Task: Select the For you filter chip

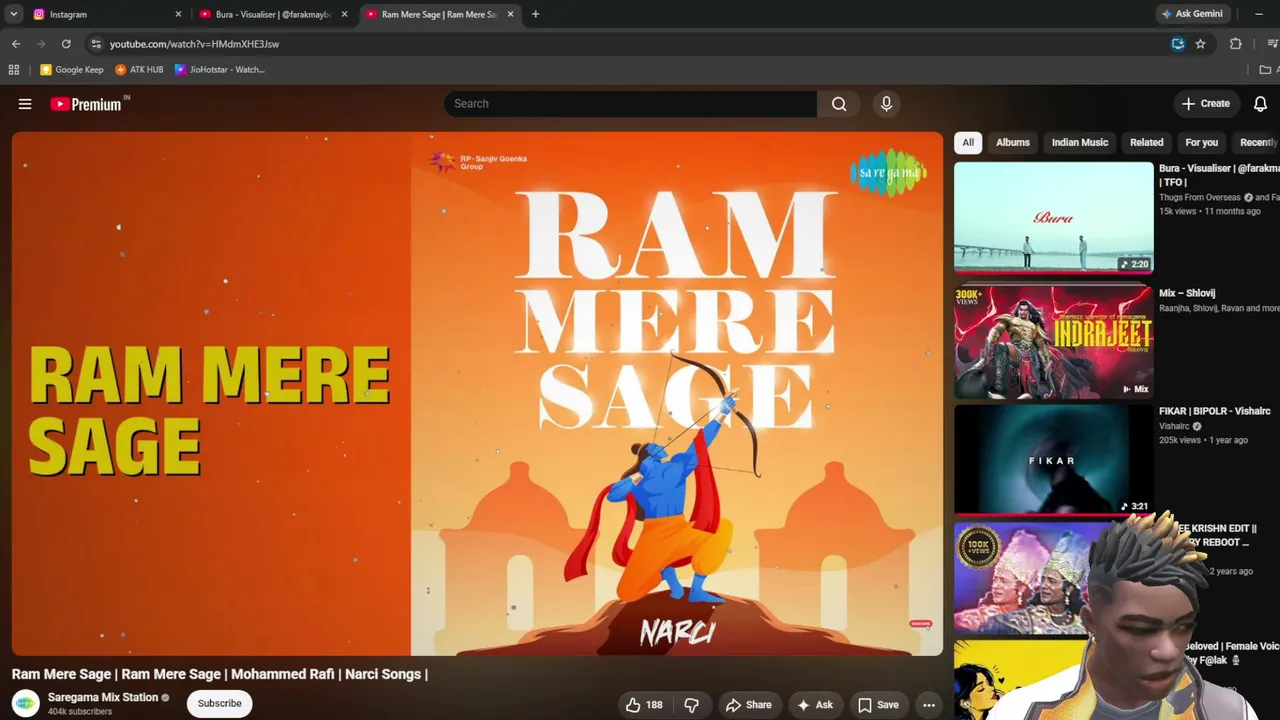Action: [x=1202, y=142]
